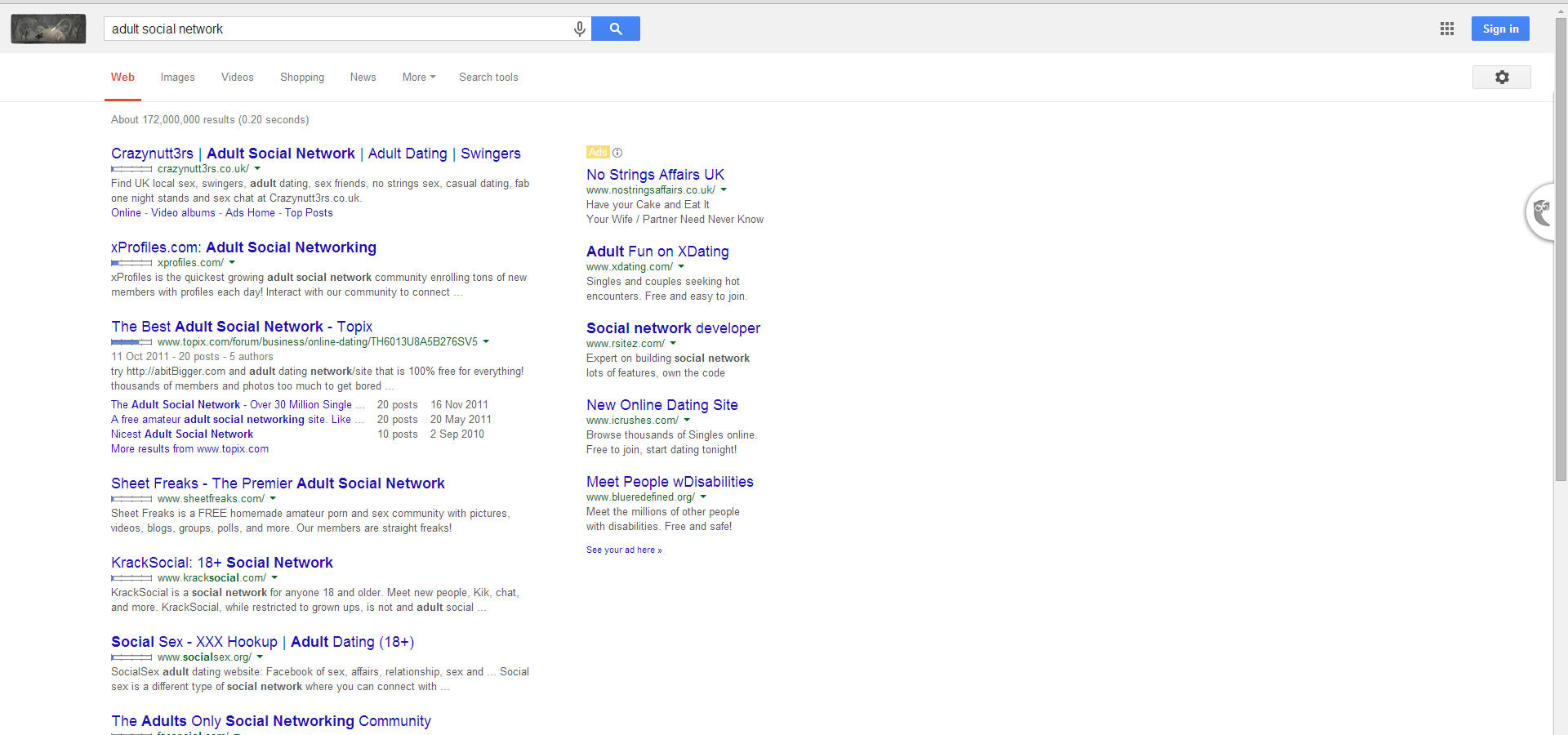Click the ads info icon
1568x735 pixels.
point(617,153)
